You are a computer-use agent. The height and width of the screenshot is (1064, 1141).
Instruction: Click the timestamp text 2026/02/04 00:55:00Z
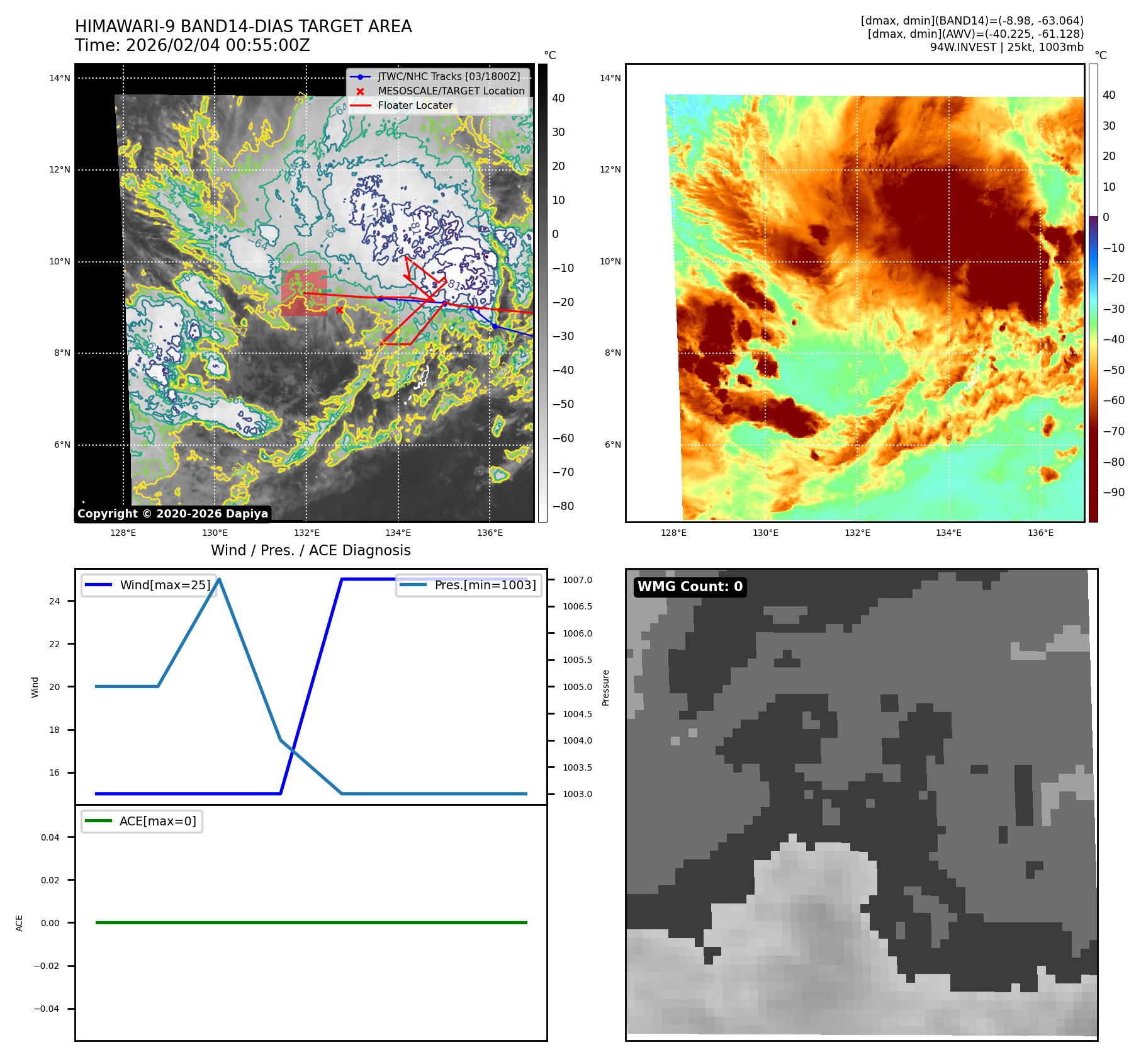tap(218, 45)
